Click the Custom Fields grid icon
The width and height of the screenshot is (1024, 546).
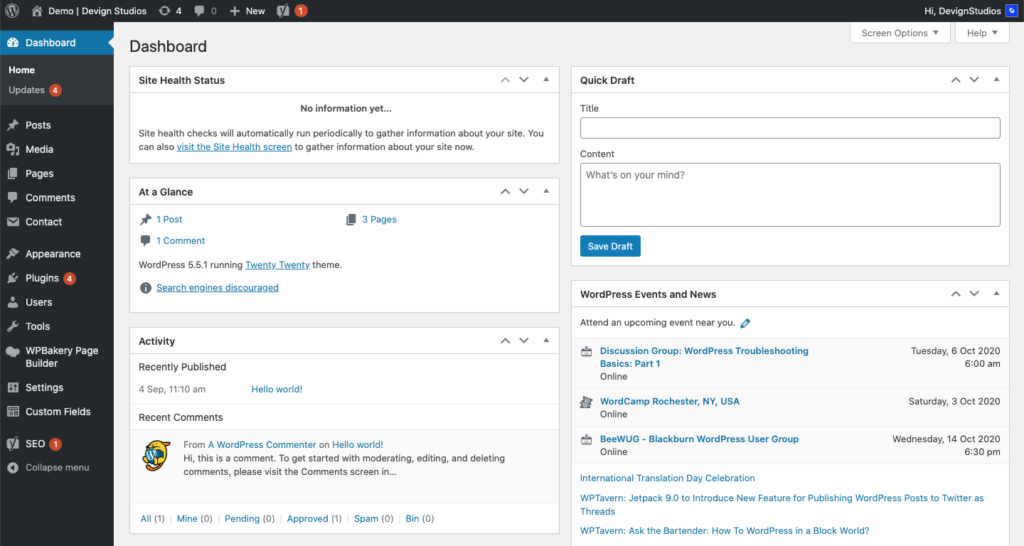[12, 411]
